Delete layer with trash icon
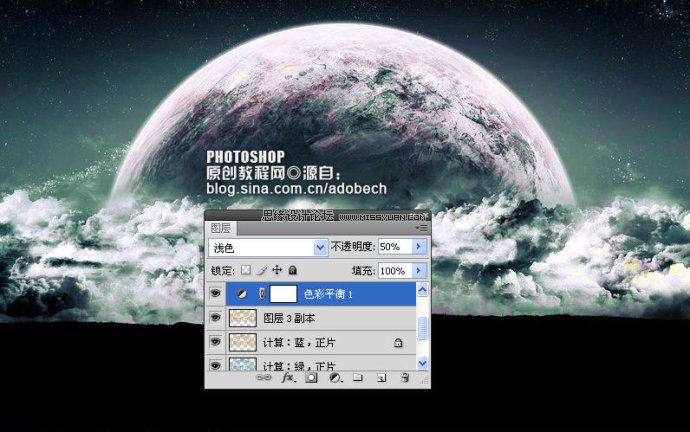This screenshot has height=432, width=690. (405, 377)
